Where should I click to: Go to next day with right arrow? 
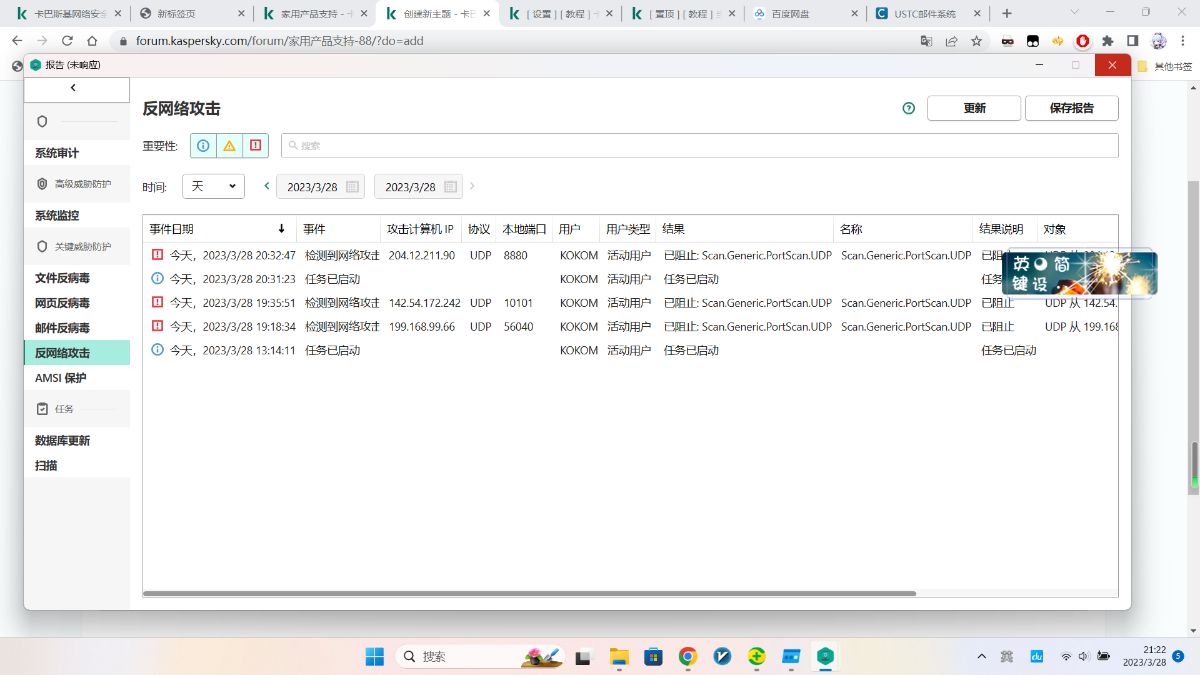[x=472, y=186]
